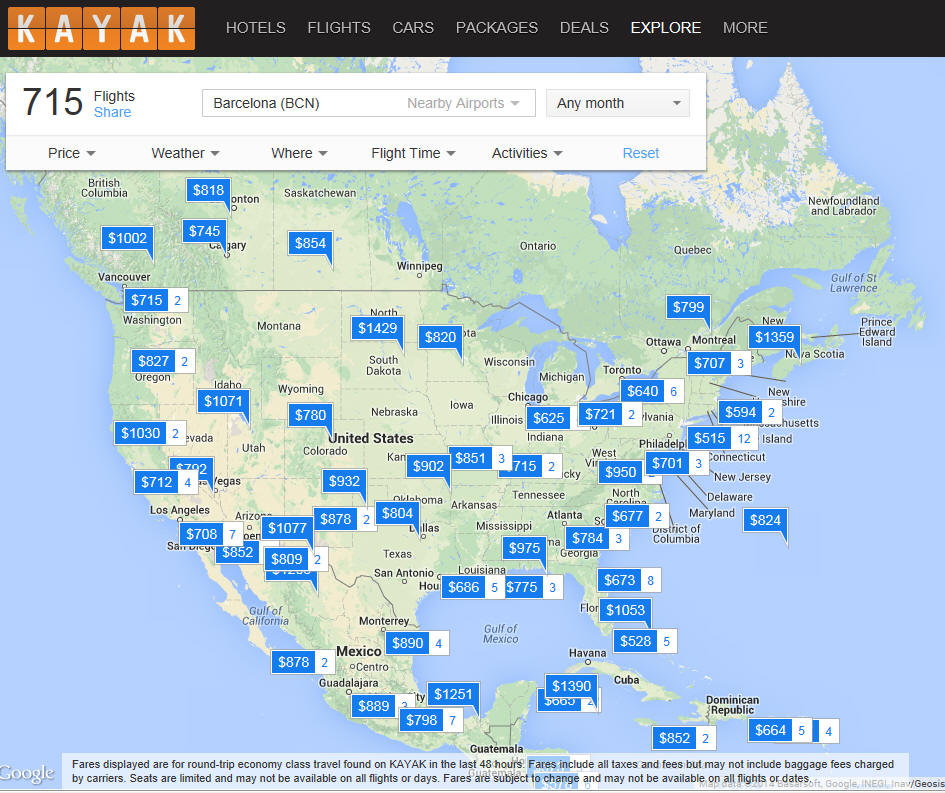
Task: Click the $780 fare in Colorado
Action: point(310,415)
